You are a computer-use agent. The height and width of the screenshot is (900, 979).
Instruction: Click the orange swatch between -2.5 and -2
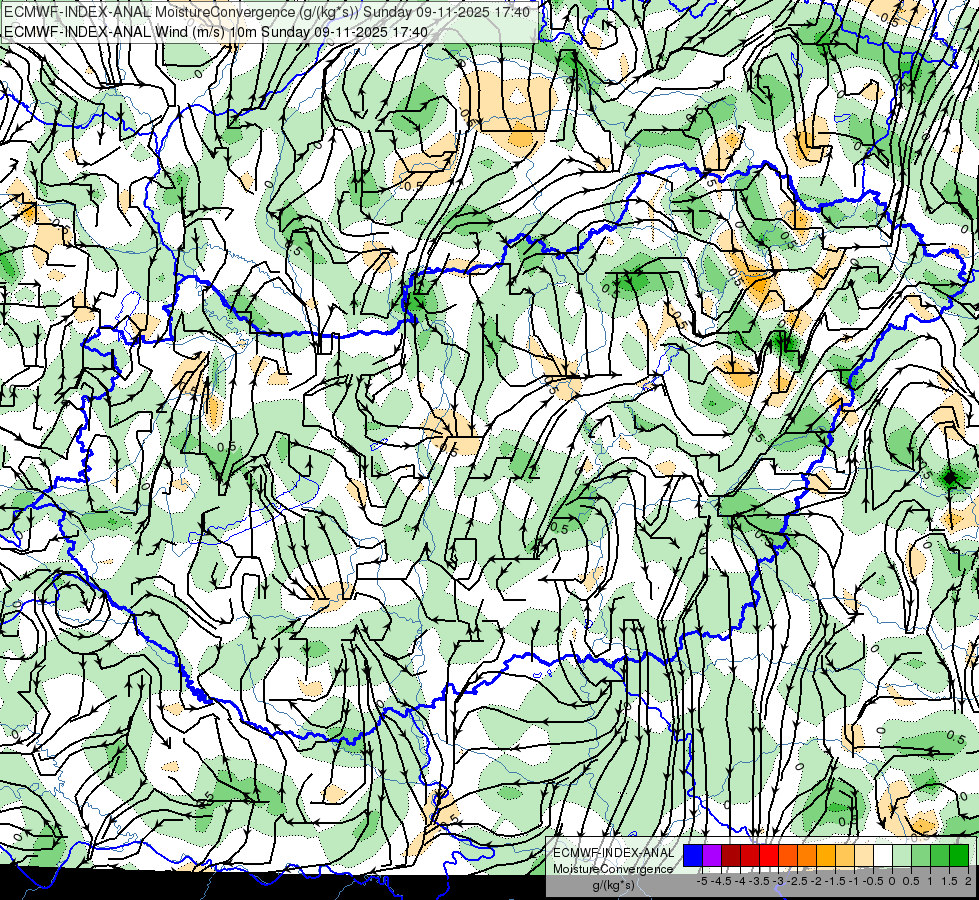[807, 855]
